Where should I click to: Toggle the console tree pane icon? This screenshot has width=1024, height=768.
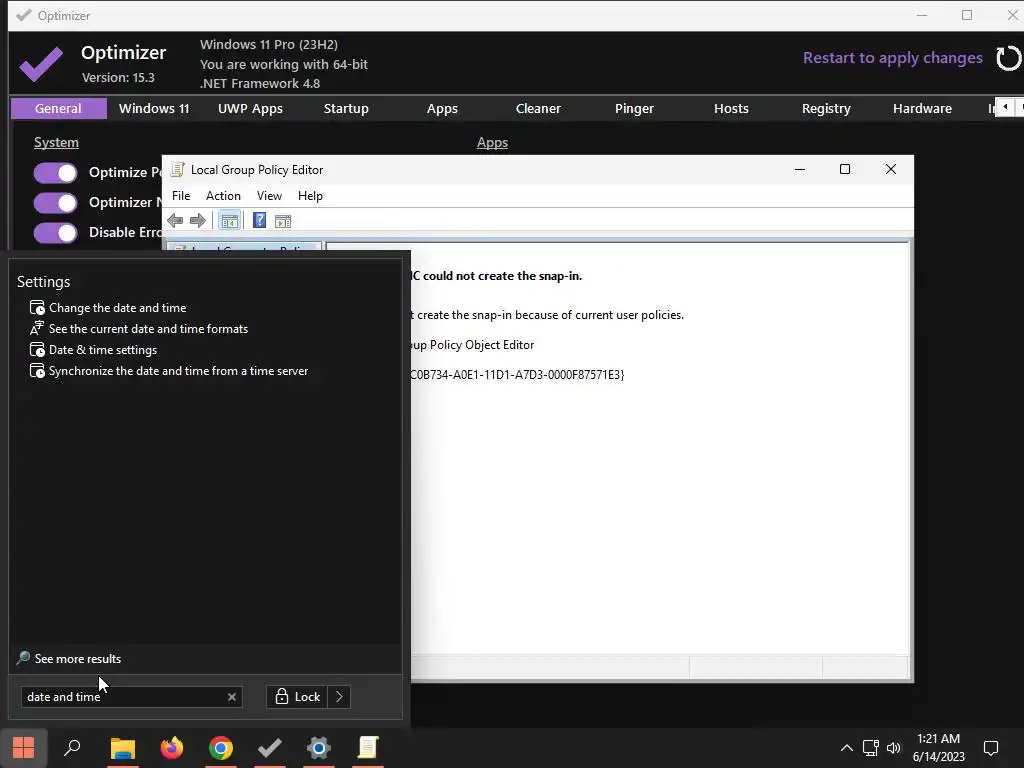pyautogui.click(x=229, y=221)
